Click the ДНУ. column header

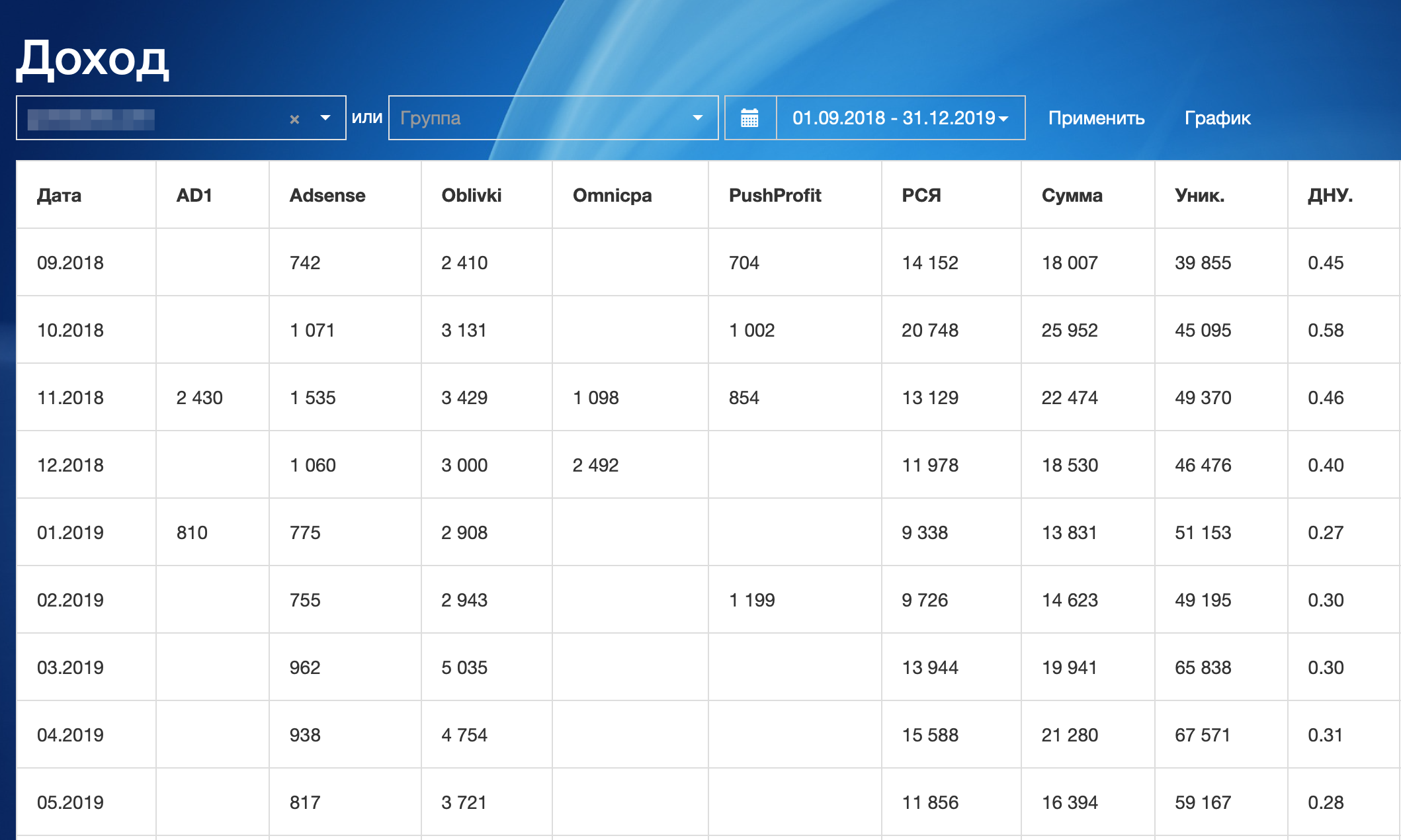point(1330,196)
